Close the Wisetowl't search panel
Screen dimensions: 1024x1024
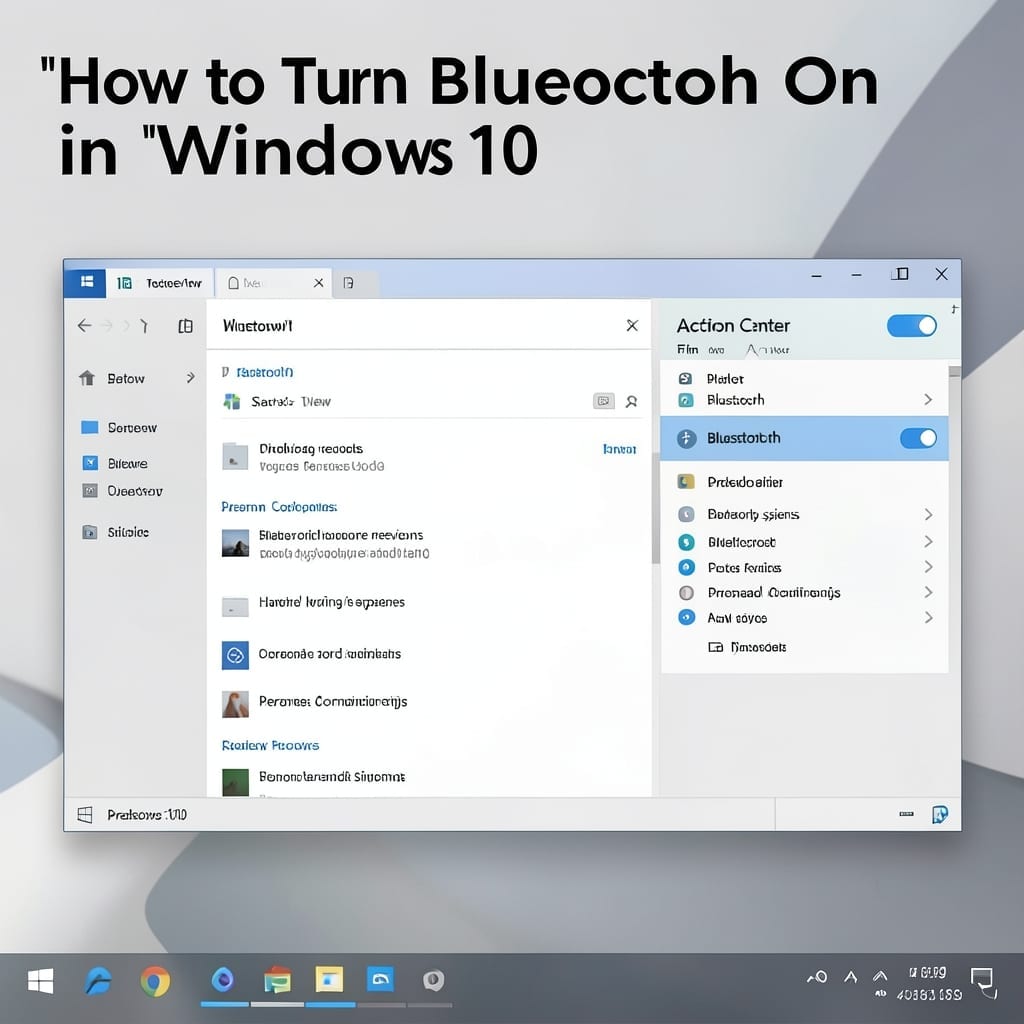point(632,325)
